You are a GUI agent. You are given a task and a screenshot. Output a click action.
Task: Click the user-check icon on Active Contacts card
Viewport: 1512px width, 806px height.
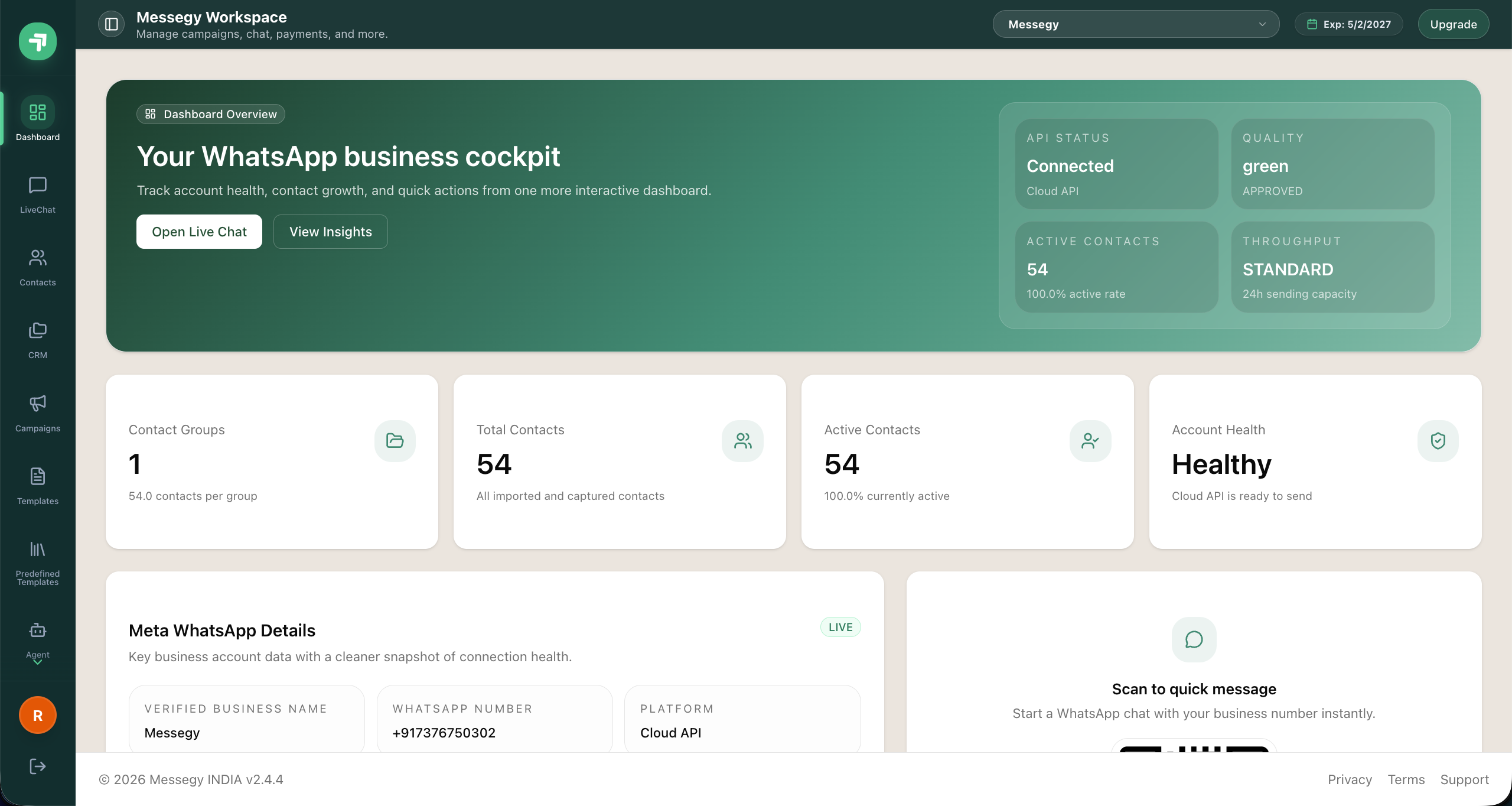pyautogui.click(x=1090, y=441)
